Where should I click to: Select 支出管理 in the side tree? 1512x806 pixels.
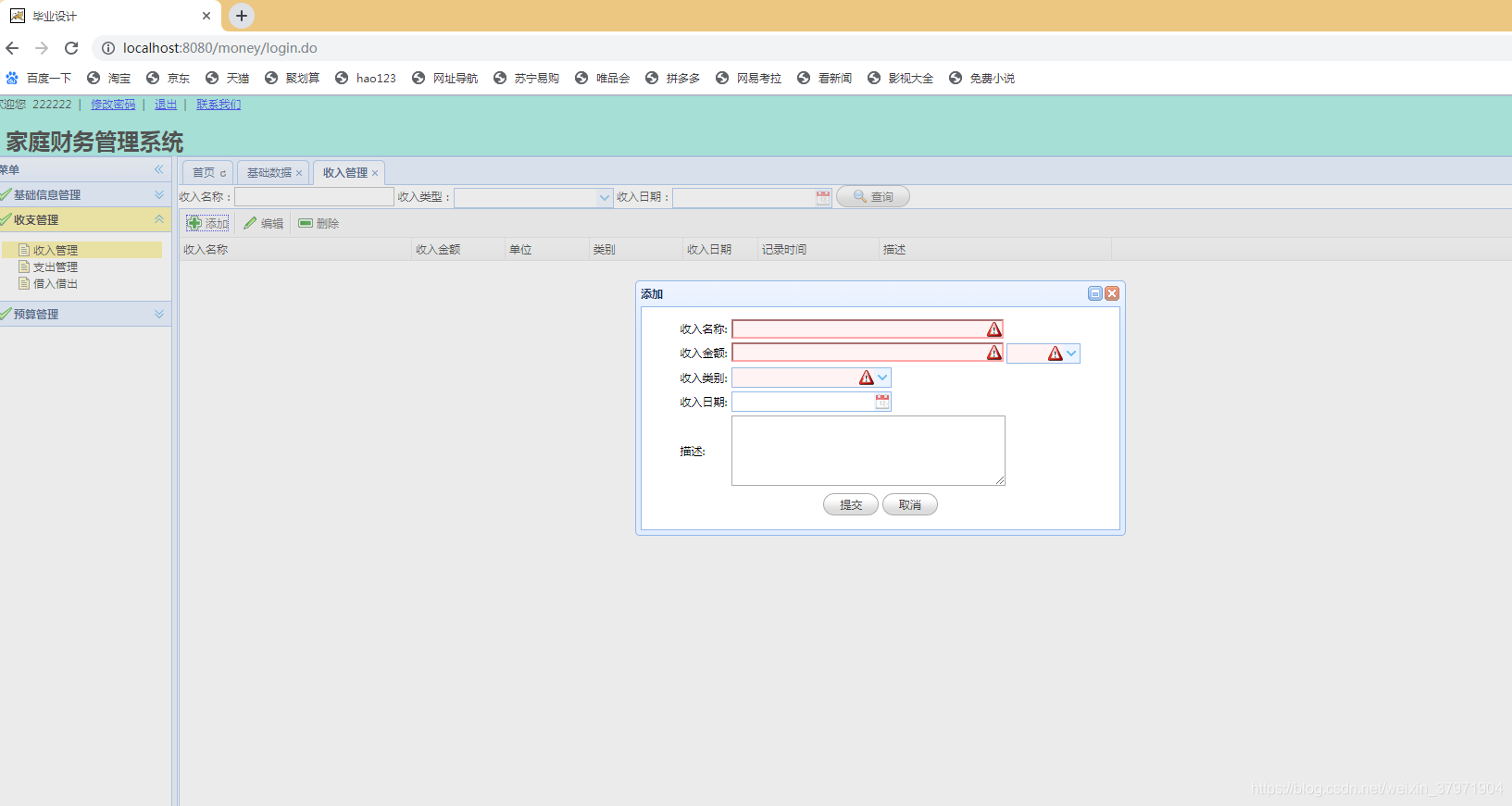pos(56,267)
